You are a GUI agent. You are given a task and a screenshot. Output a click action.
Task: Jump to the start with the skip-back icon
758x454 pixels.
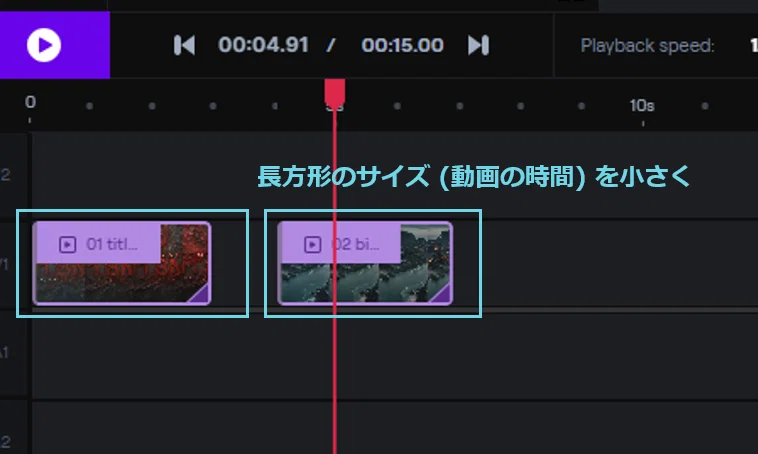click(x=184, y=45)
